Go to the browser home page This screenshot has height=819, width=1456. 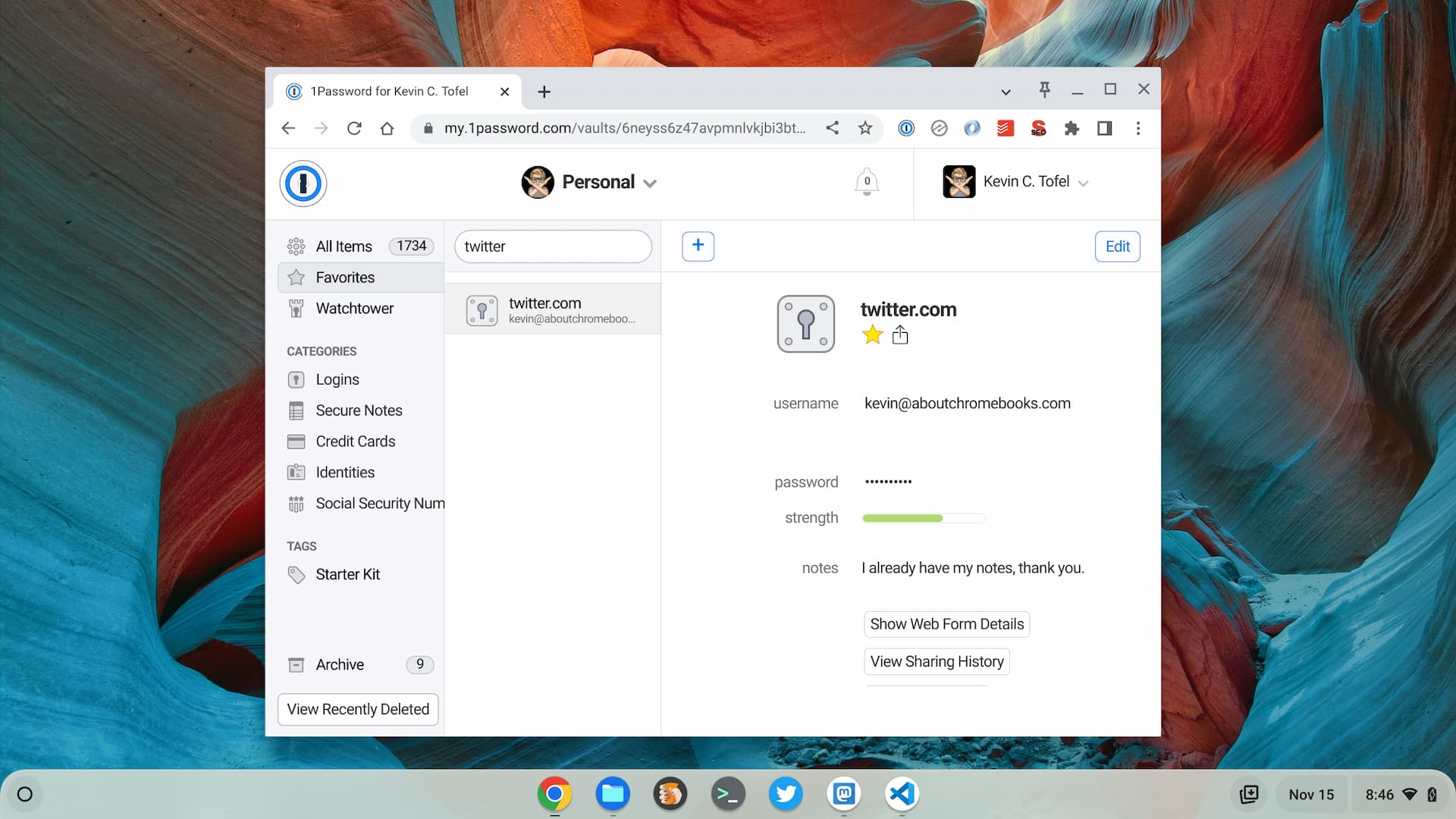pyautogui.click(x=387, y=128)
